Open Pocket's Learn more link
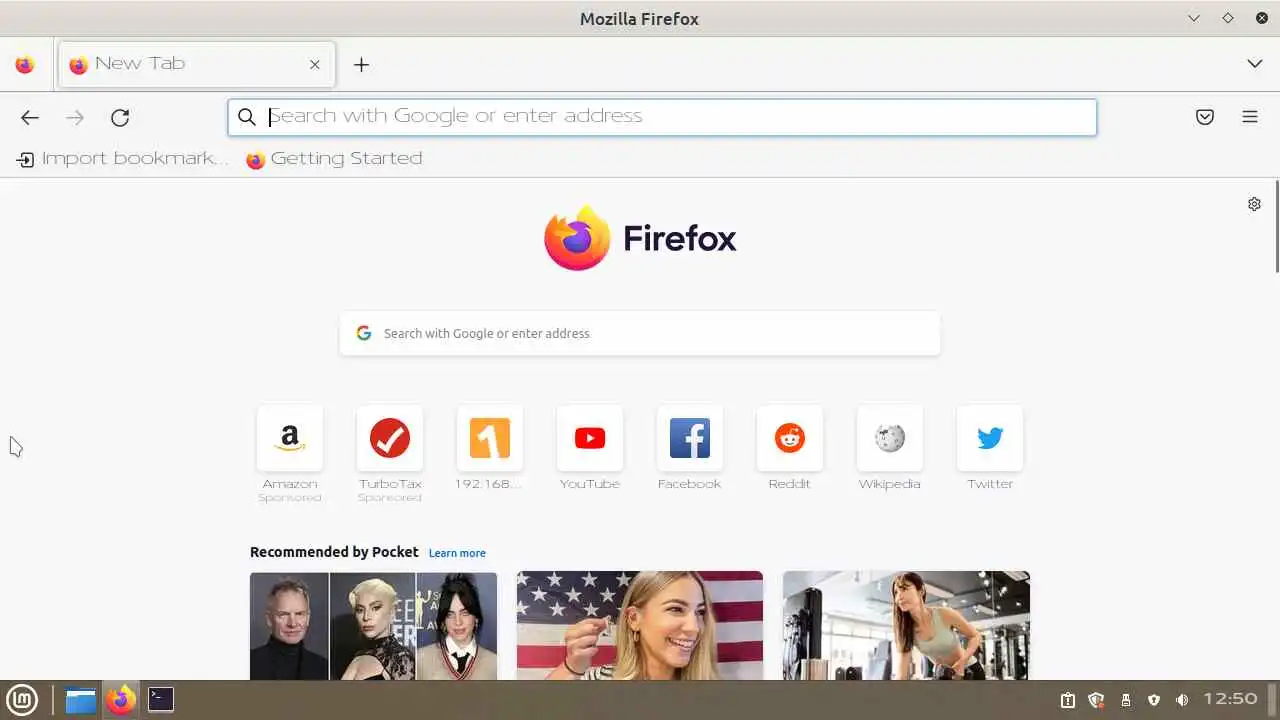The height and width of the screenshot is (720, 1280). [457, 553]
